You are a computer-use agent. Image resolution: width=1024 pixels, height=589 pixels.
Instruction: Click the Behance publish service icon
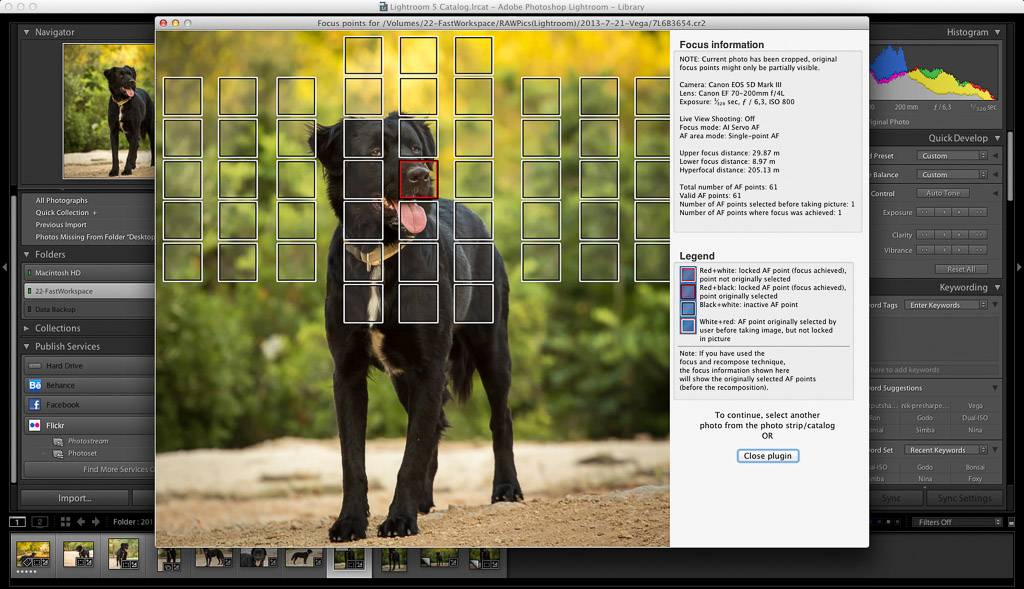[35, 385]
